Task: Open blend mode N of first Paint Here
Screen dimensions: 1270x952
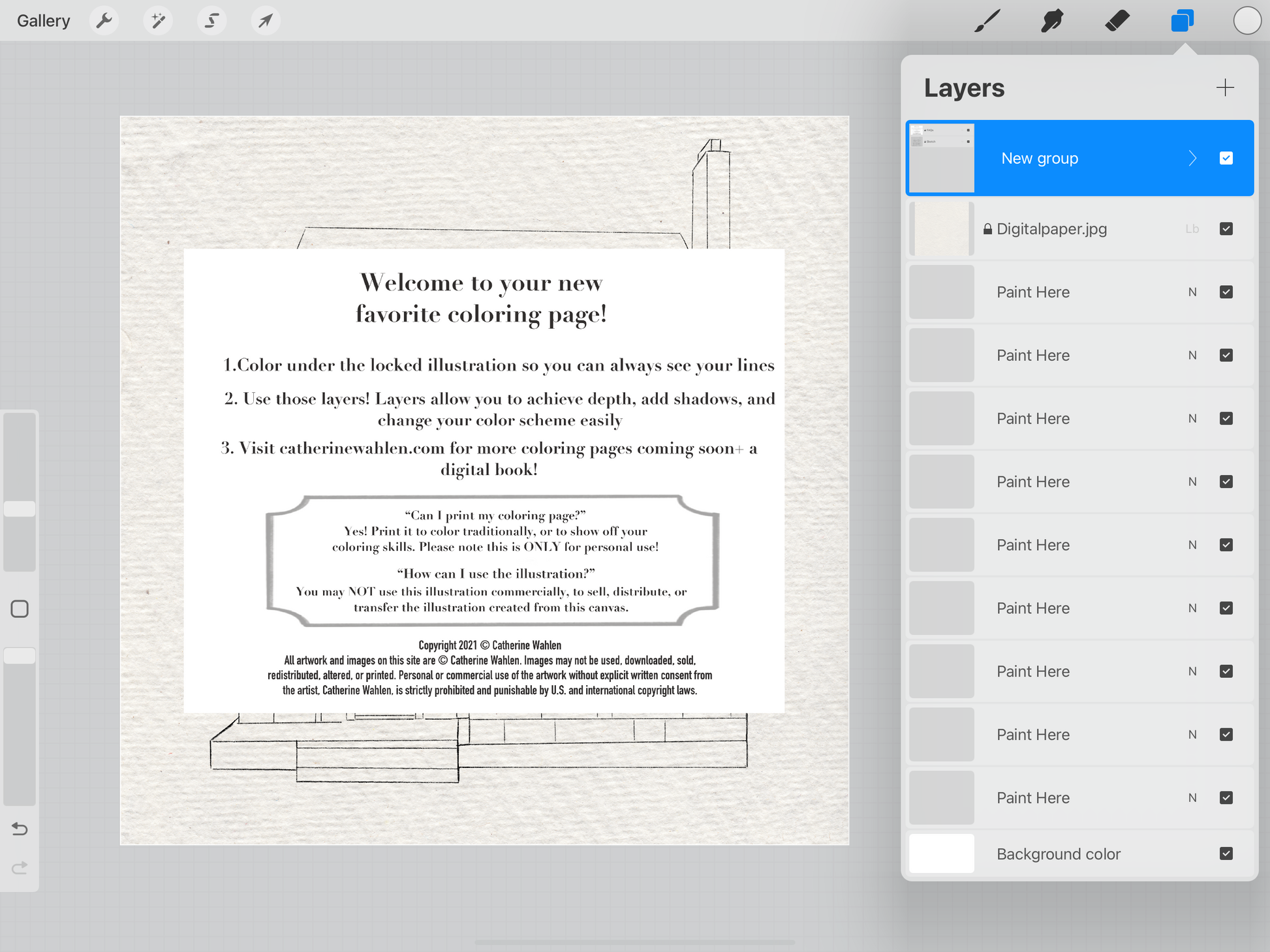Action: pyautogui.click(x=1192, y=292)
